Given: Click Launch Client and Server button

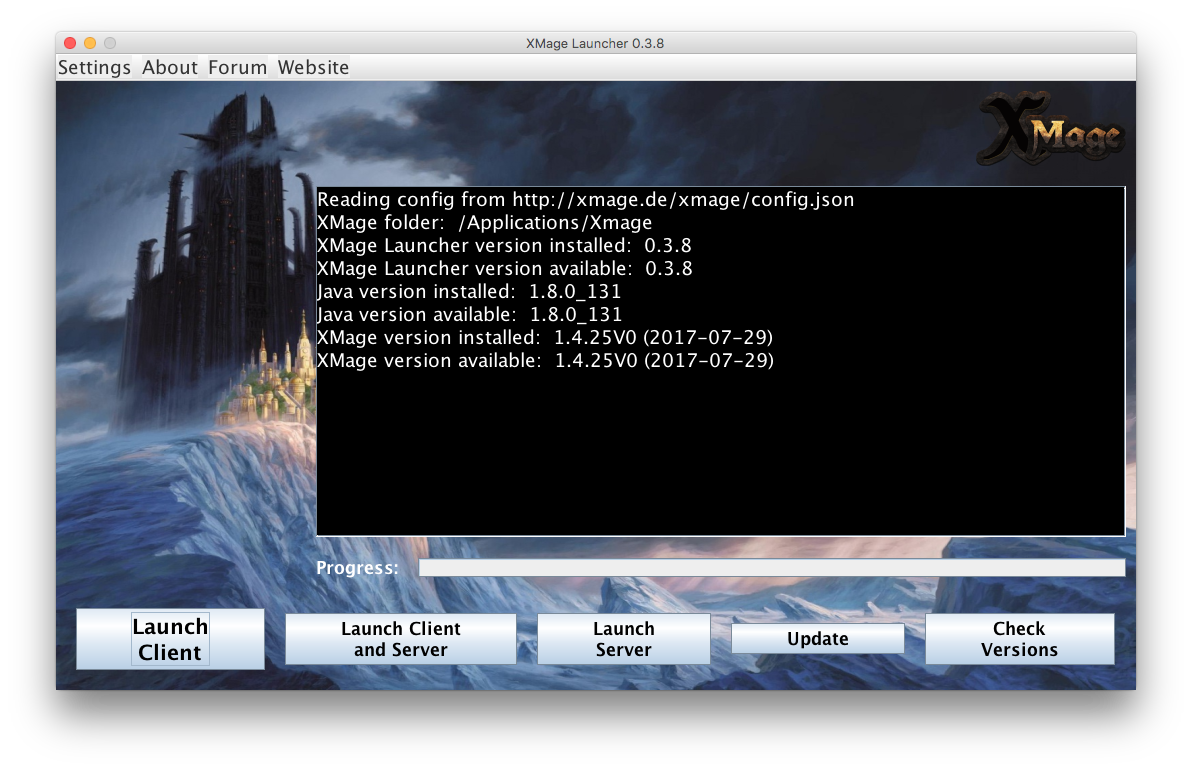Looking at the screenshot, I should pyautogui.click(x=400, y=639).
